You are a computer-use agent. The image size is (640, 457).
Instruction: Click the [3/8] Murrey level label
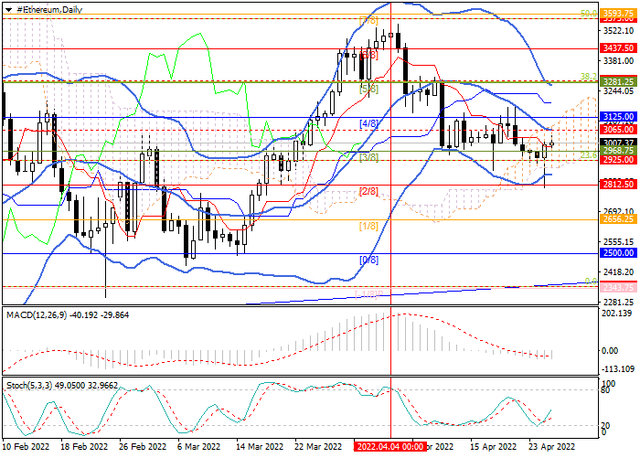point(369,157)
